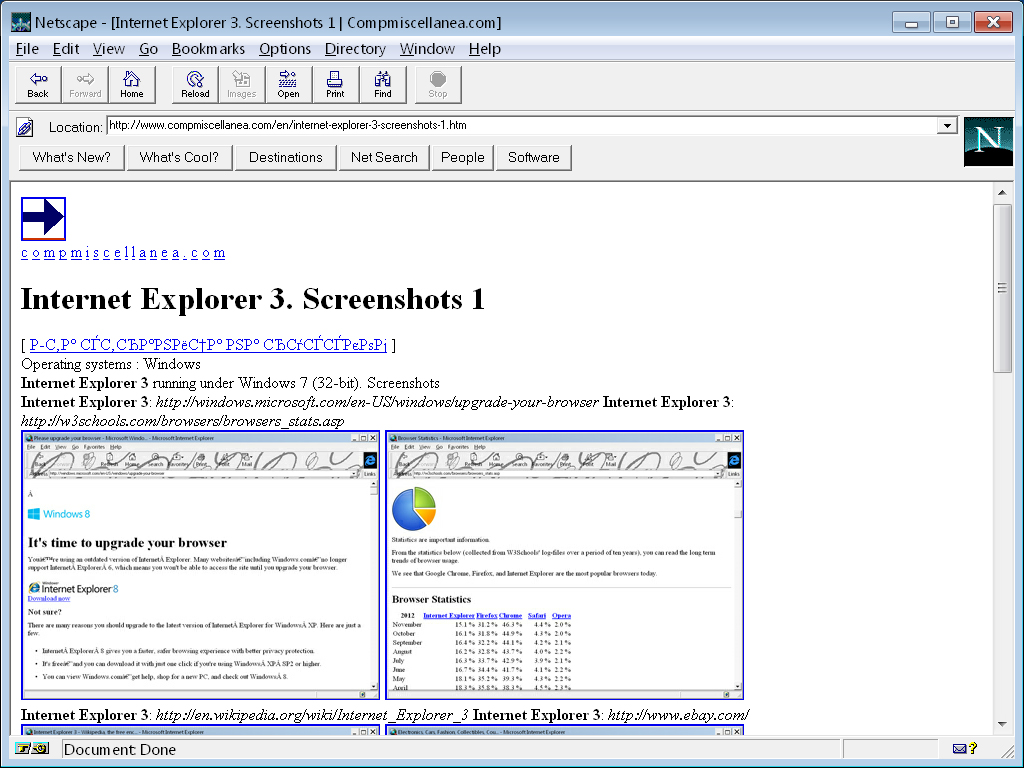Open the Bookmarks menu
The image size is (1024, 768).
208,49
